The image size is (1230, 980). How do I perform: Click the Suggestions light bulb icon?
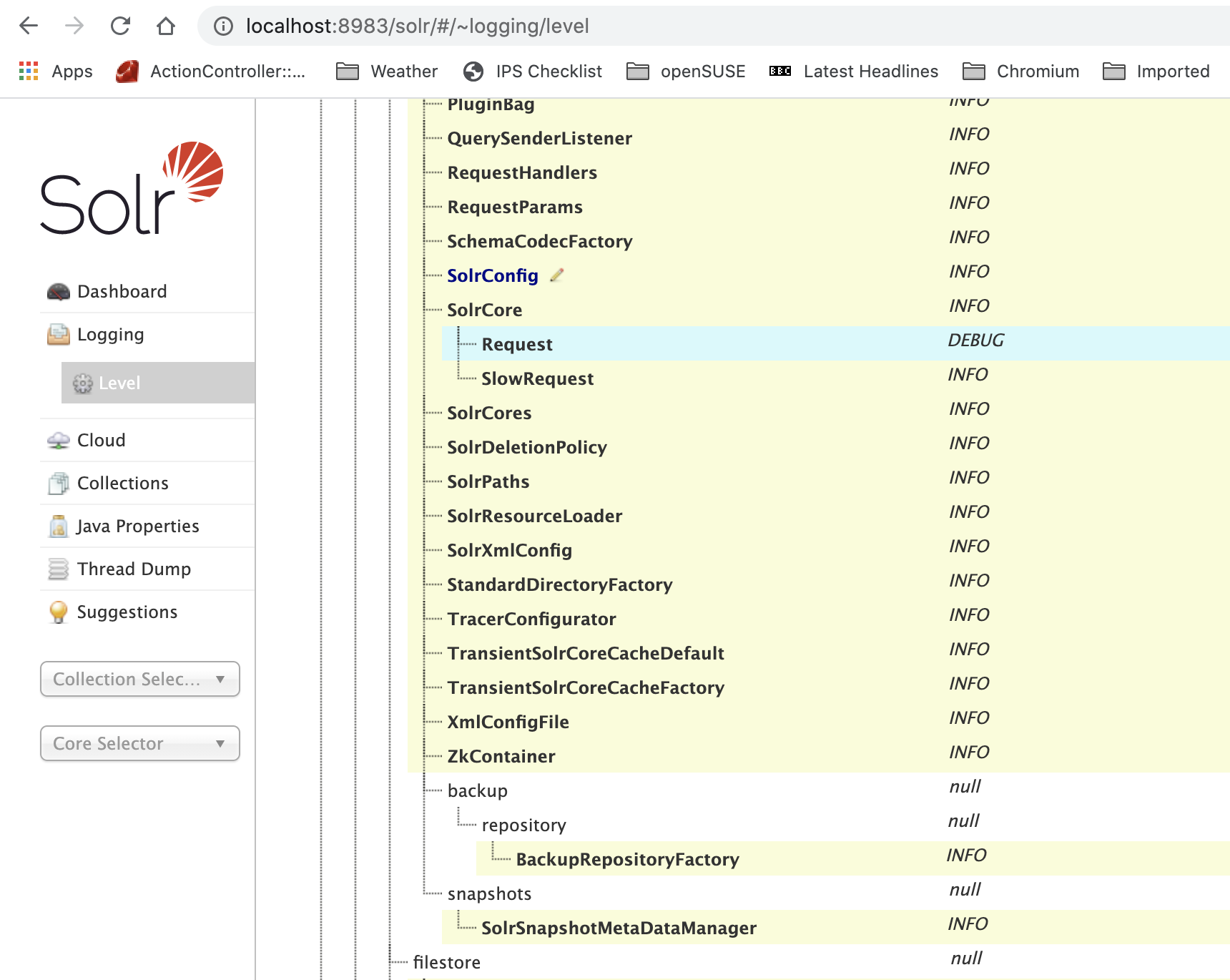pyautogui.click(x=59, y=612)
